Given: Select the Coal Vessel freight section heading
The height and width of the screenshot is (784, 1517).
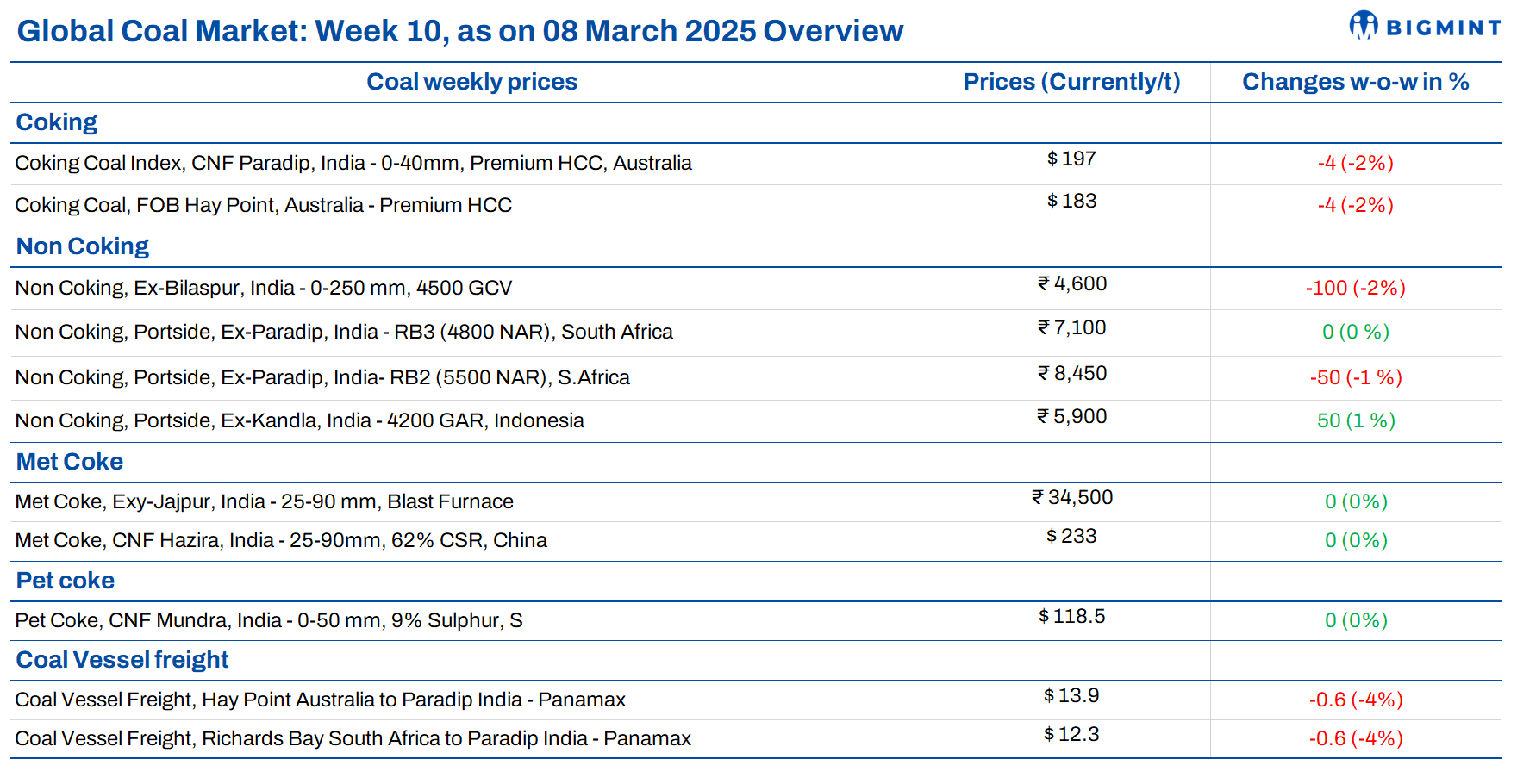Looking at the screenshot, I should [122, 660].
